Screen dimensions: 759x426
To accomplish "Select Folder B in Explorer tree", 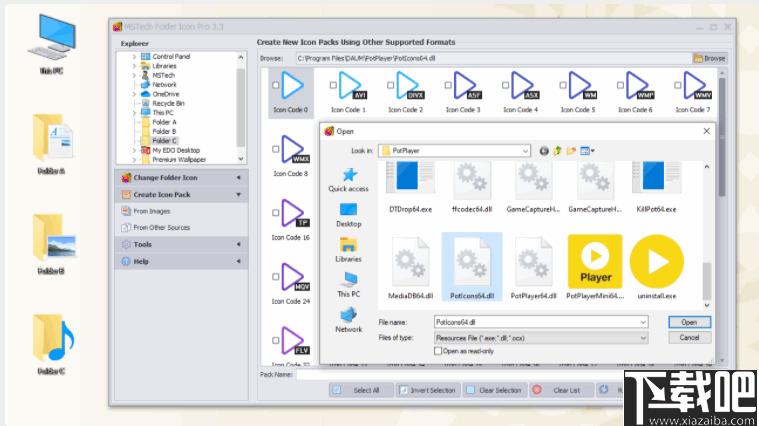I will 164,131.
